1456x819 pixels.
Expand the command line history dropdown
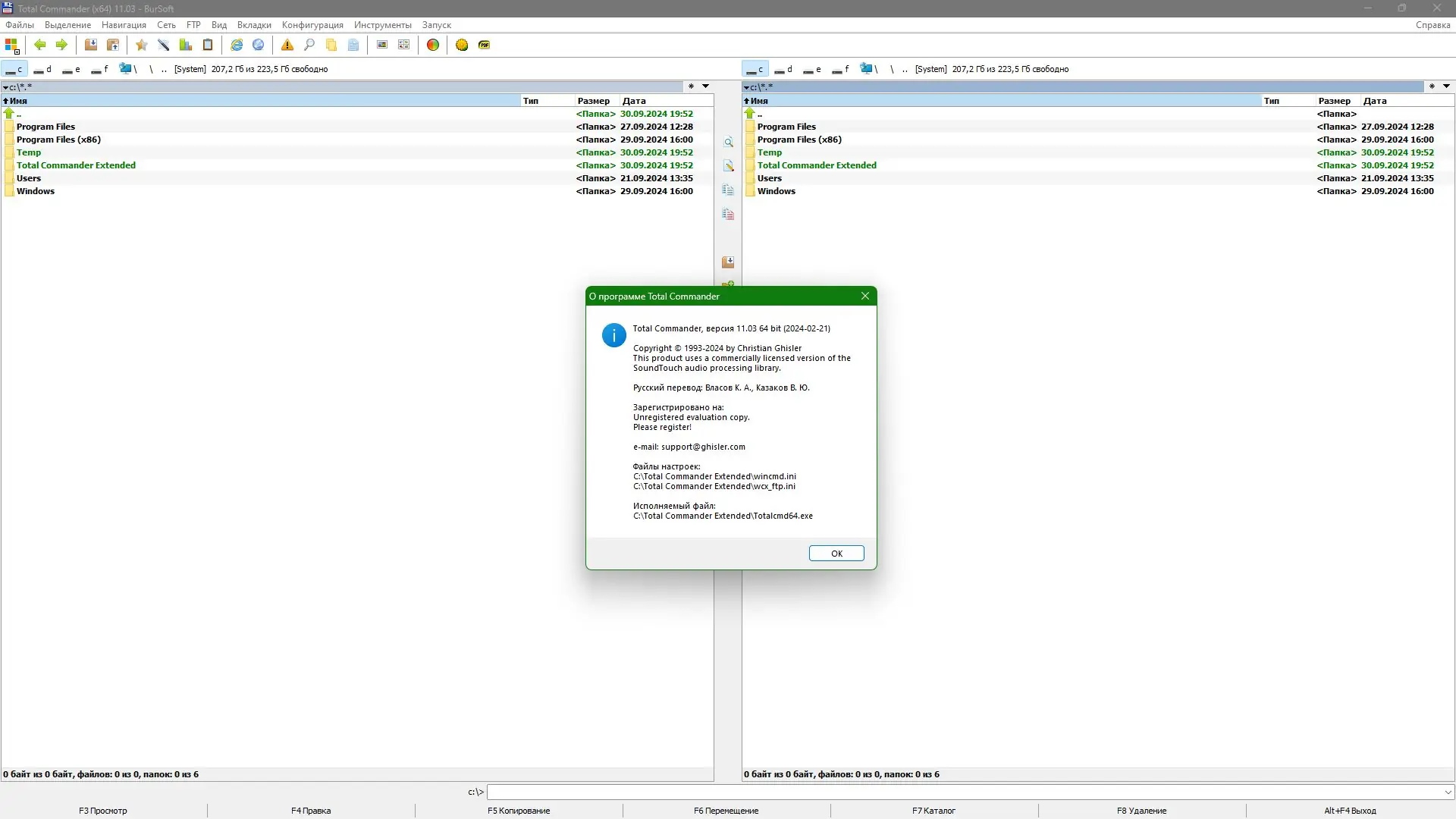1448,792
